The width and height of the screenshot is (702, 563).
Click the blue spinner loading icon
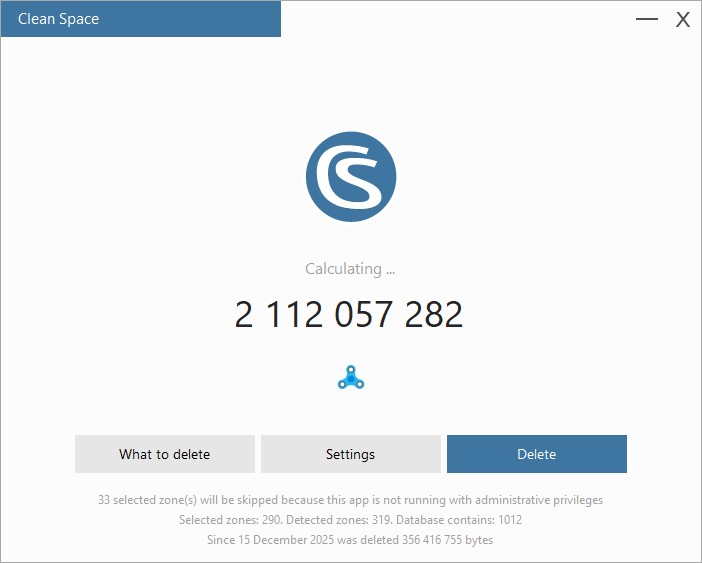coord(351,377)
